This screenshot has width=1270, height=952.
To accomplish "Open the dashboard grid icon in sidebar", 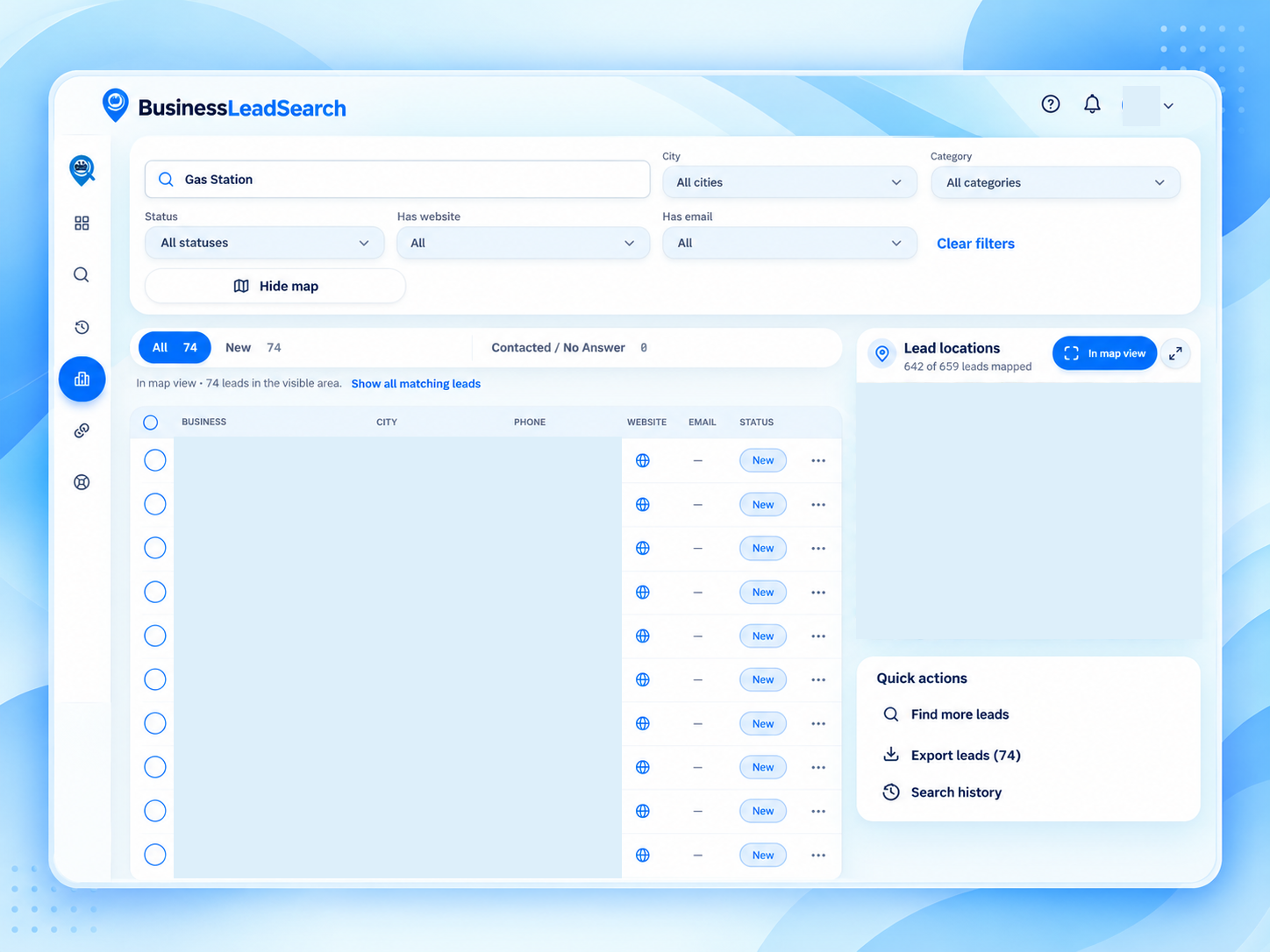I will pyautogui.click(x=82, y=224).
